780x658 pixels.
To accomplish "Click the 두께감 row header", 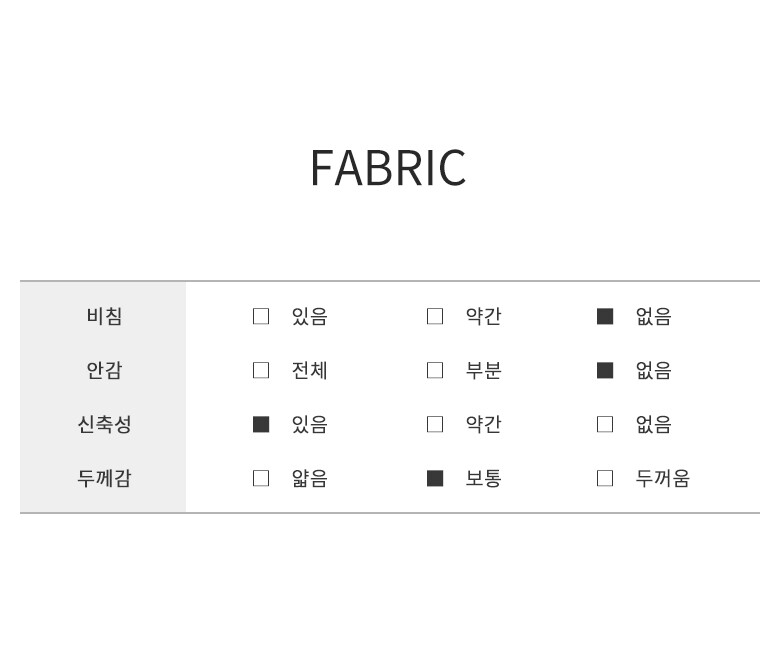I will tap(104, 478).
